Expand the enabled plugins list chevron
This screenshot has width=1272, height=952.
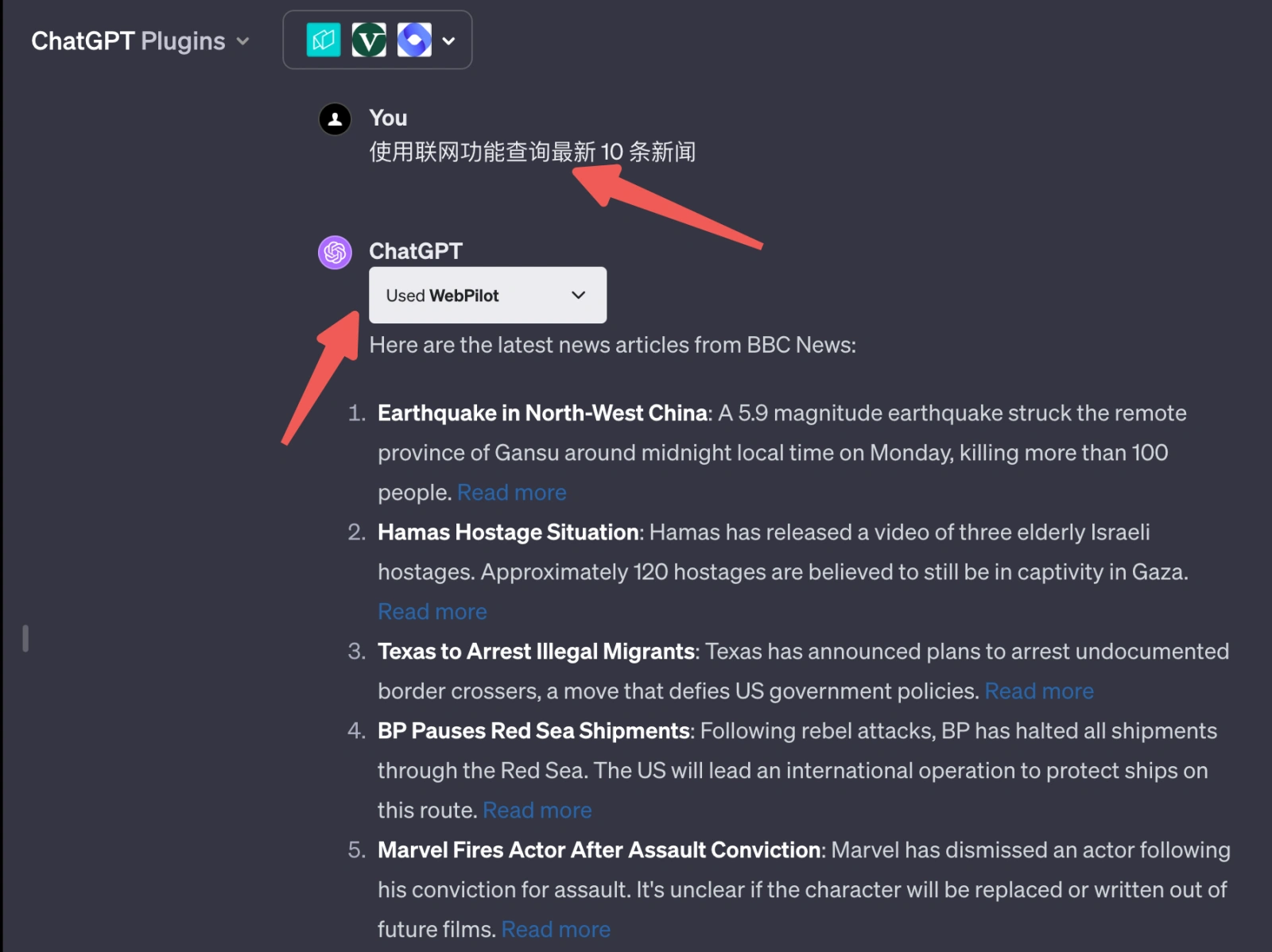click(449, 41)
